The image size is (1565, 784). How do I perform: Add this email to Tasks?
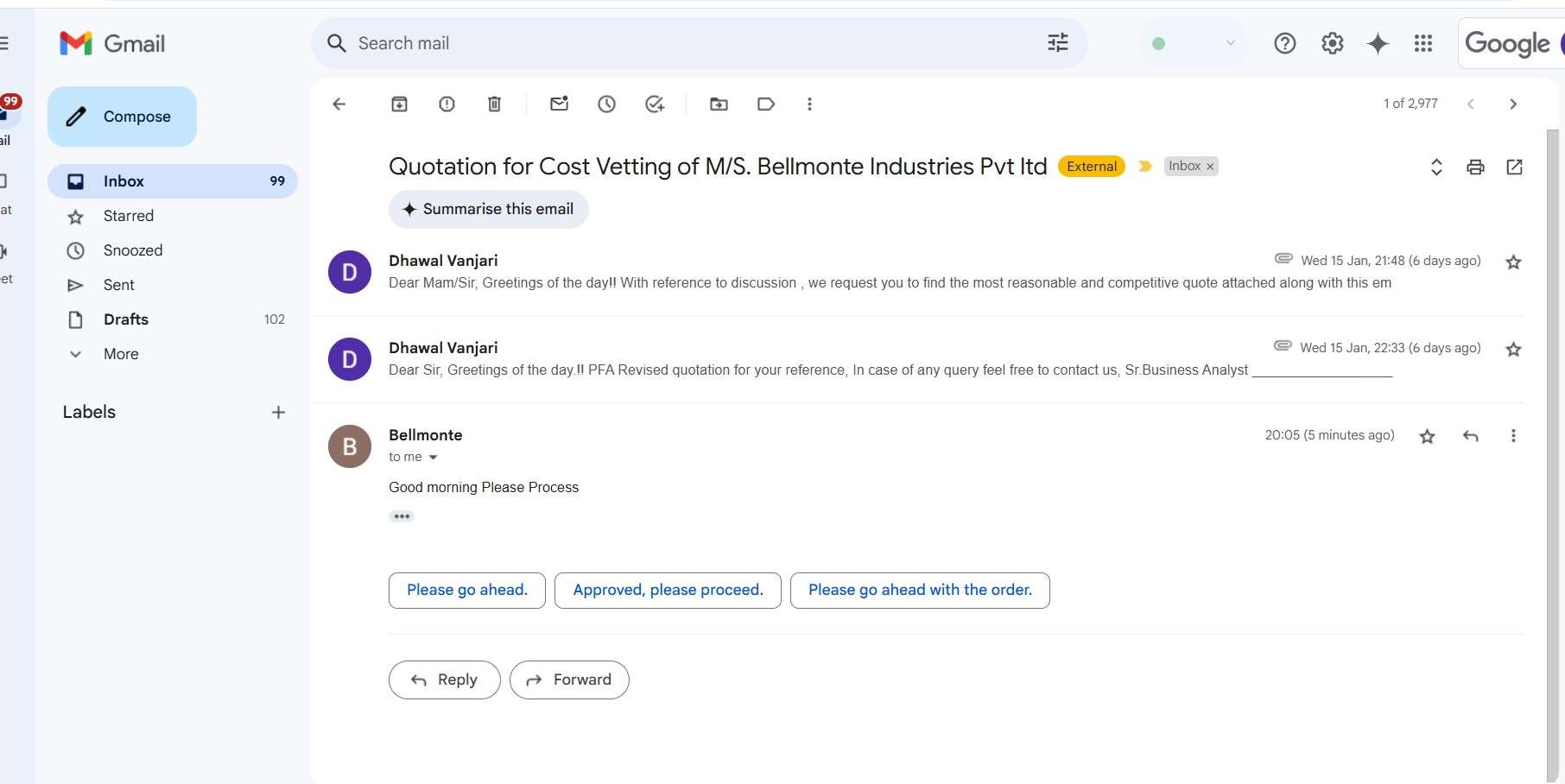coord(655,104)
